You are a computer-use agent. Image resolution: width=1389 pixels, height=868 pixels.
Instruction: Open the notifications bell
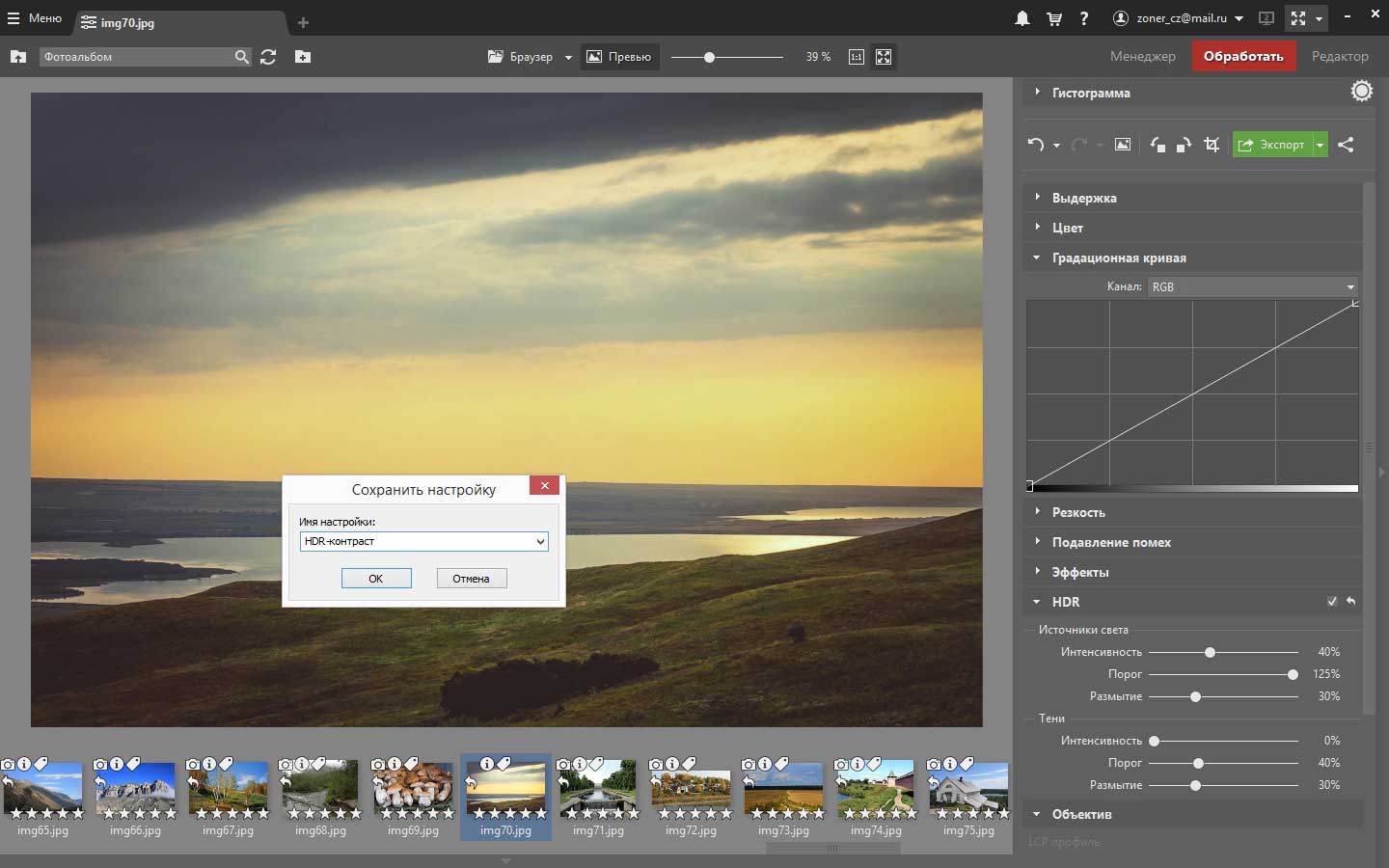(1022, 18)
